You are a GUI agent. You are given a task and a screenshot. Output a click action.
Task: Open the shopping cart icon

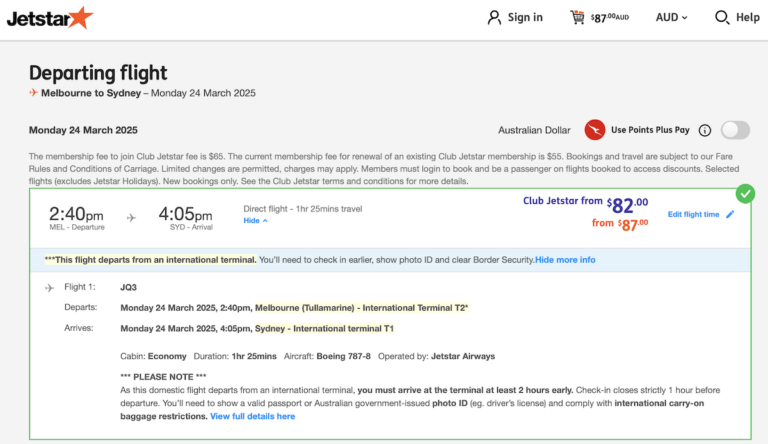(577, 17)
